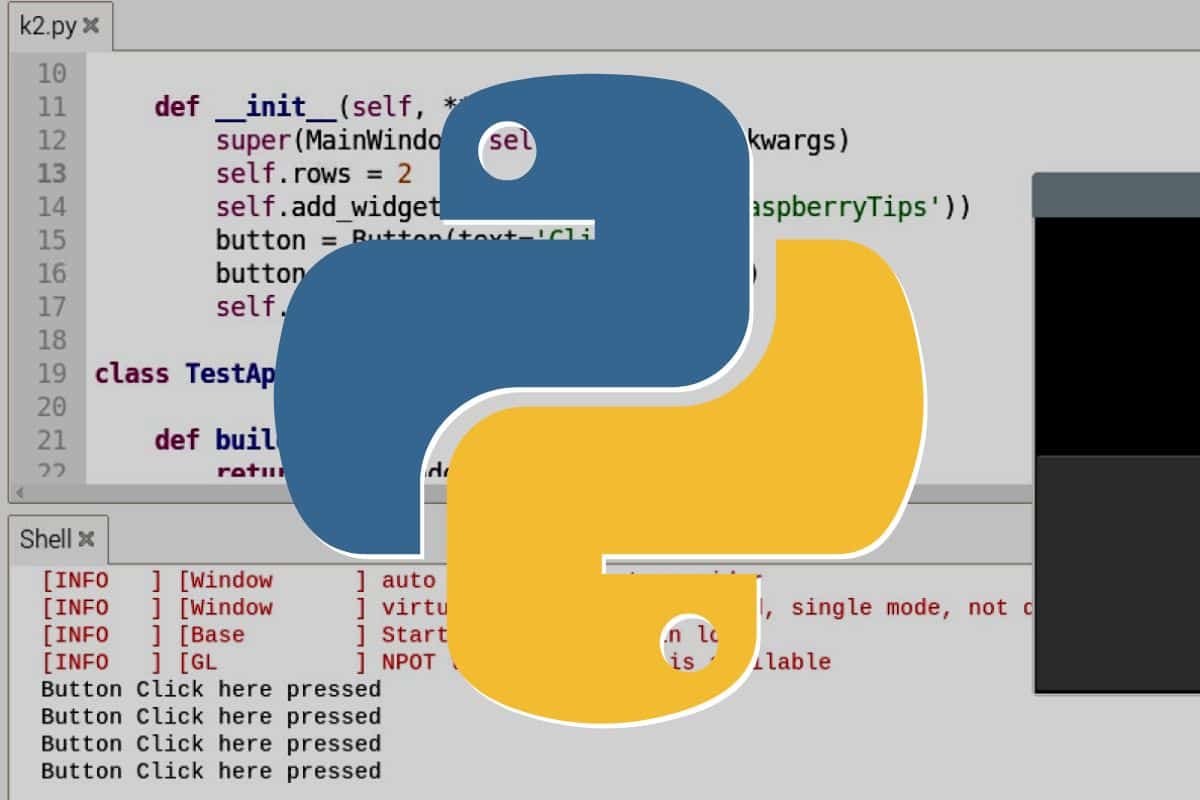Click the 'def __init__' definition text
The height and width of the screenshot is (800, 1200).
point(246,107)
